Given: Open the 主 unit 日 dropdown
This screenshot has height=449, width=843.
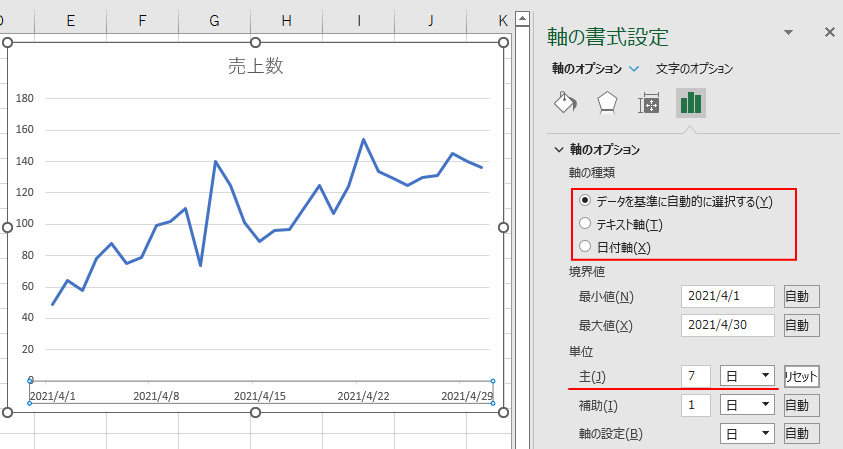Looking at the screenshot, I should (747, 376).
